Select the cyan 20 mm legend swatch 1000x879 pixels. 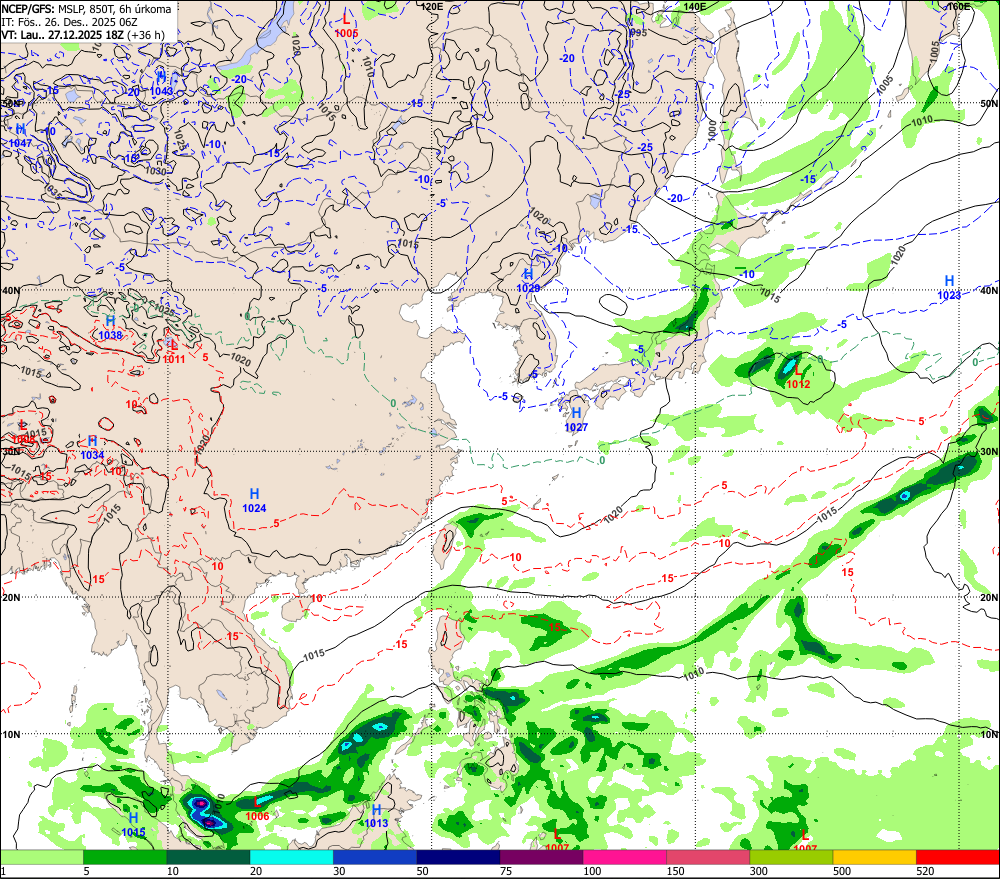(291, 857)
